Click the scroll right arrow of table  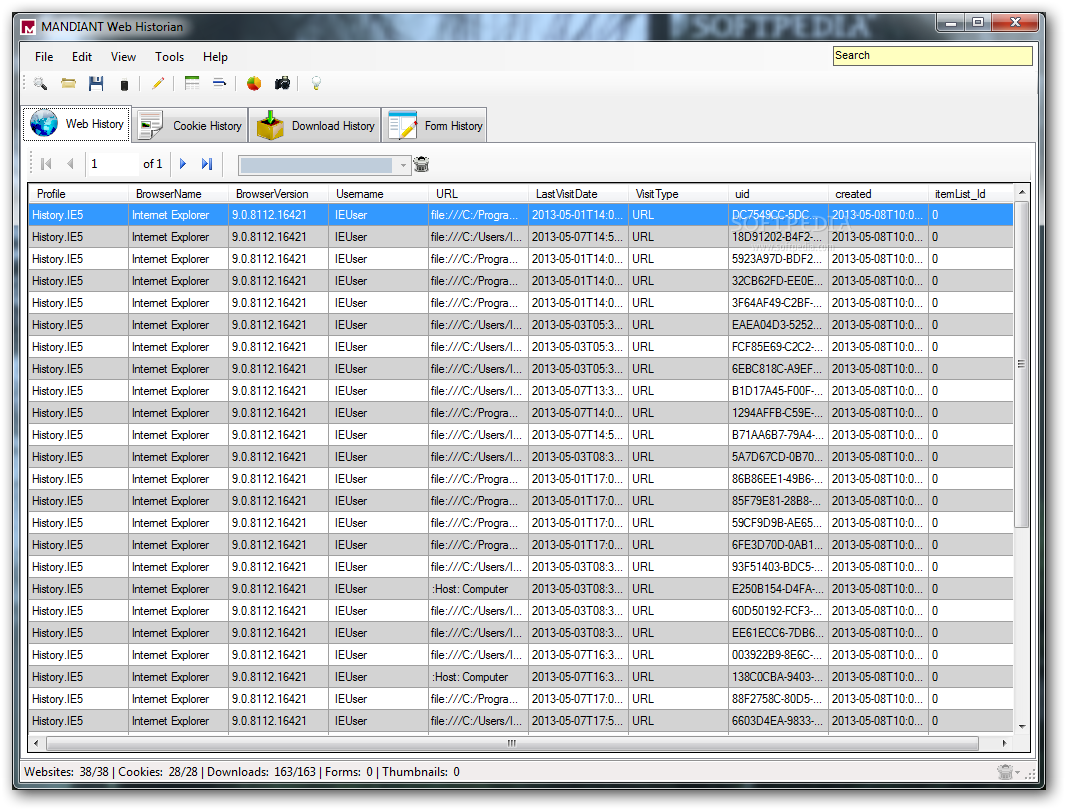tap(1005, 743)
